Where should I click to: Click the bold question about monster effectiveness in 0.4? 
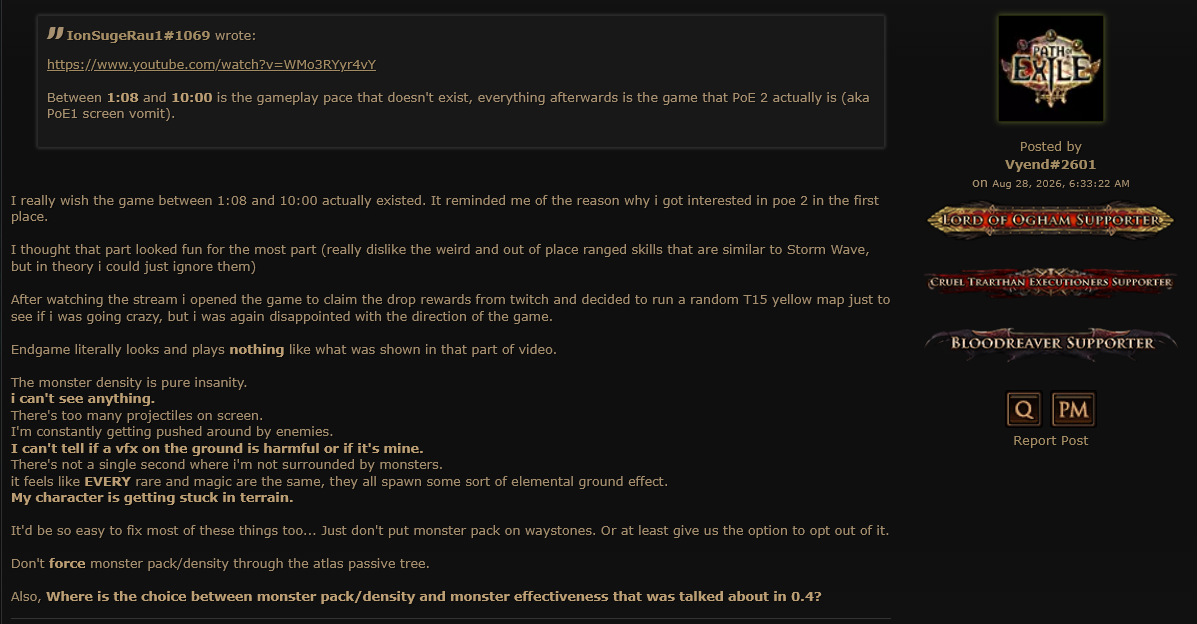(434, 597)
